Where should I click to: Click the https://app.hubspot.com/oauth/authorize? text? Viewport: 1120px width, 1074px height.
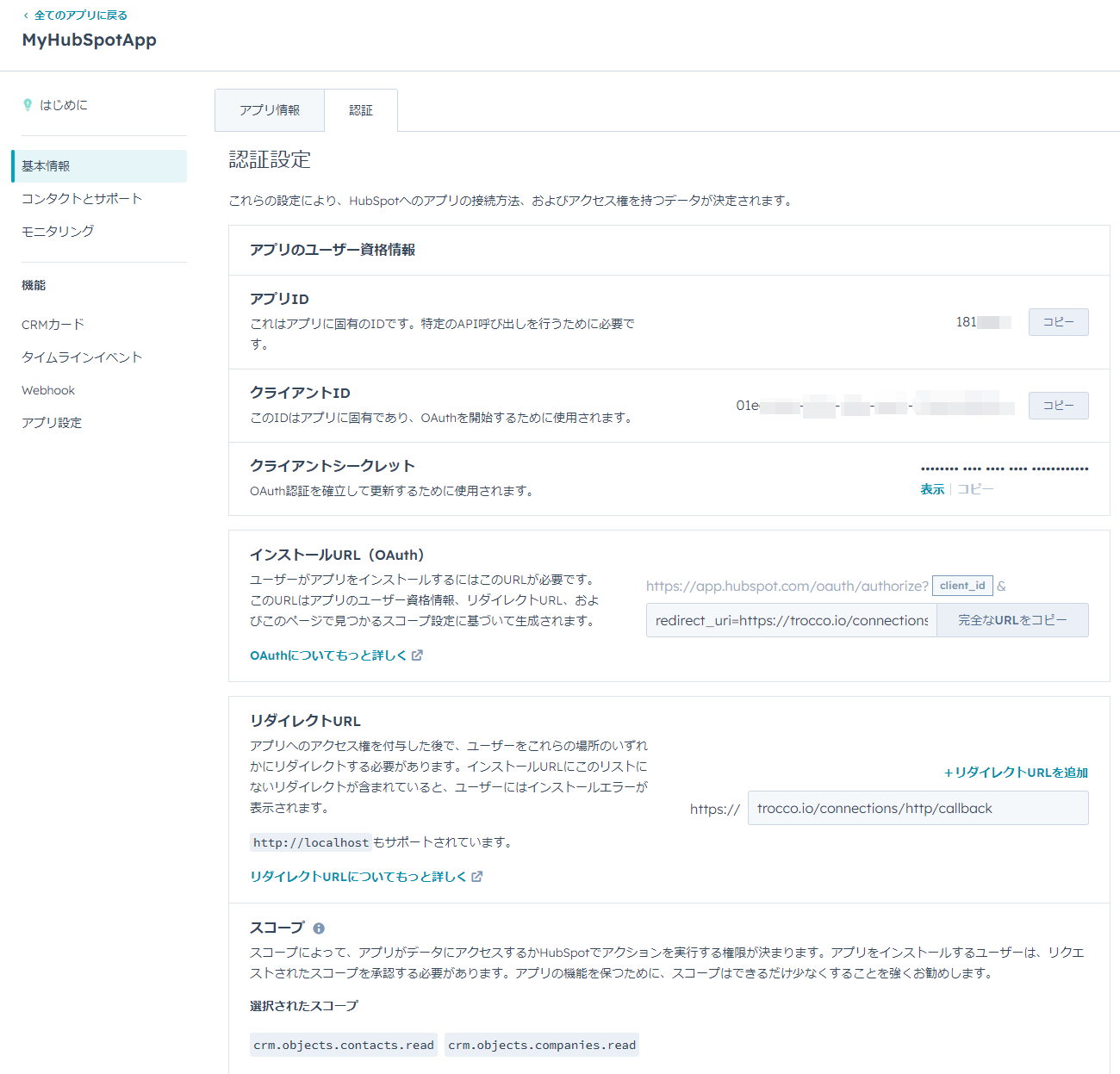(787, 586)
